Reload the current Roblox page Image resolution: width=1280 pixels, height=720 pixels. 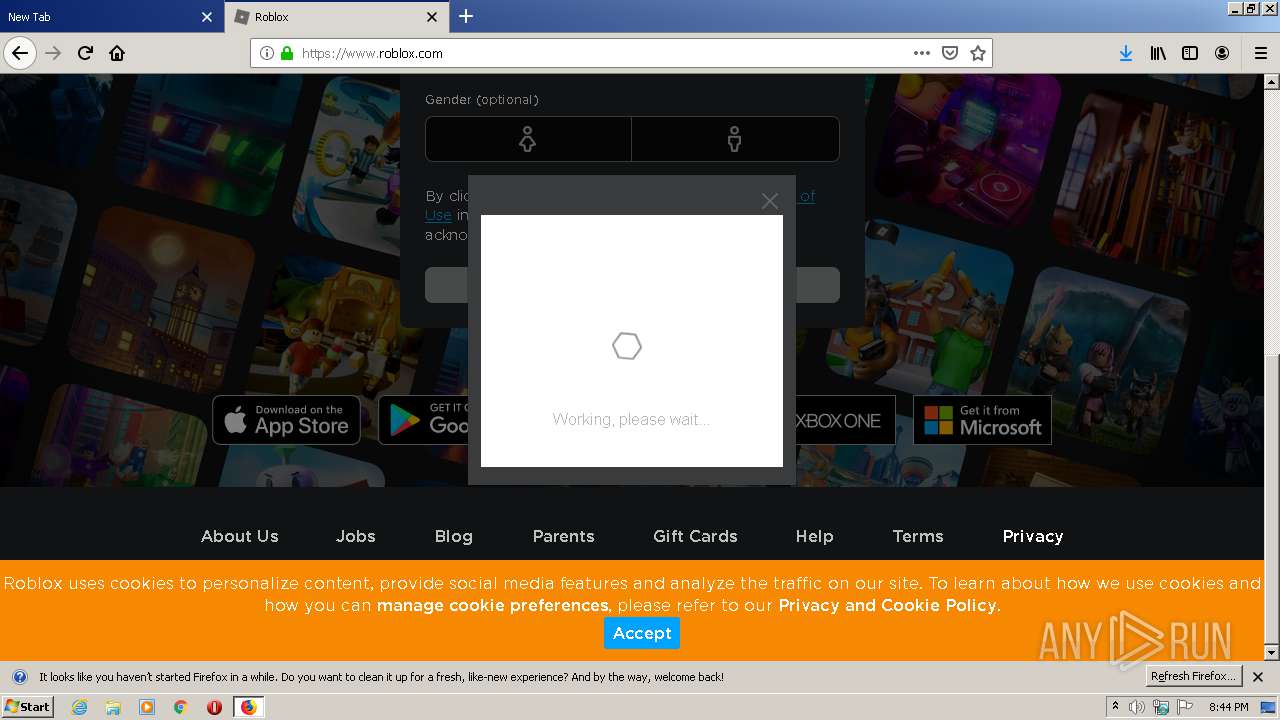pos(86,53)
